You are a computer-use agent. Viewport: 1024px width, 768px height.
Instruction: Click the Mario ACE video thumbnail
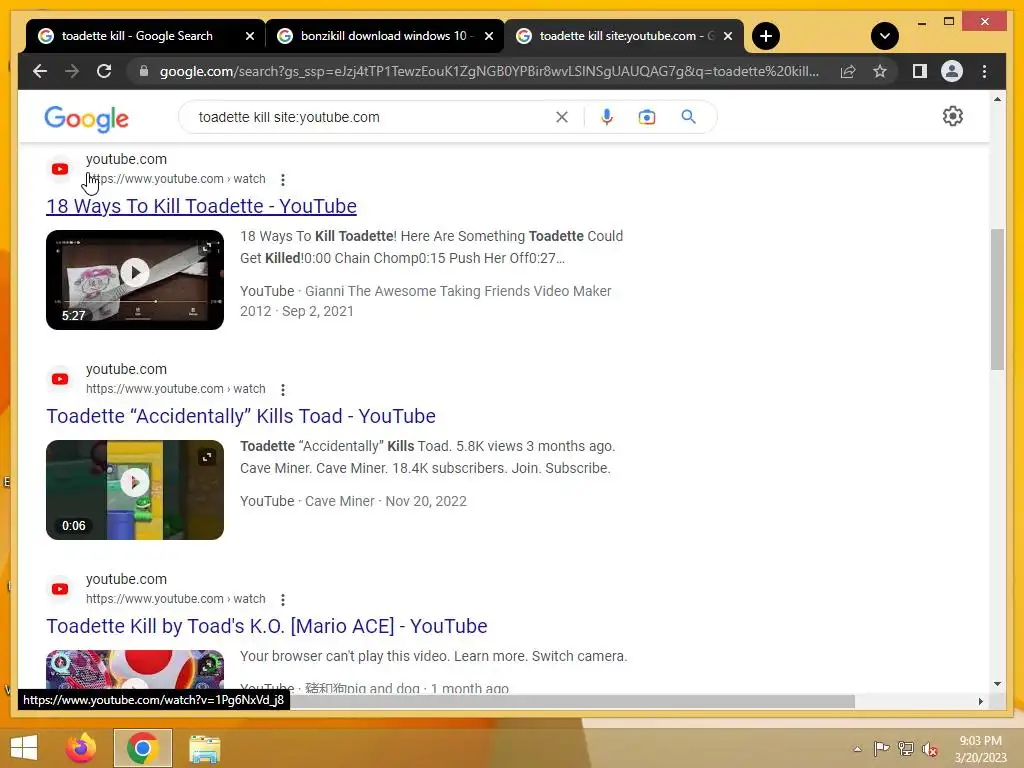(135, 669)
